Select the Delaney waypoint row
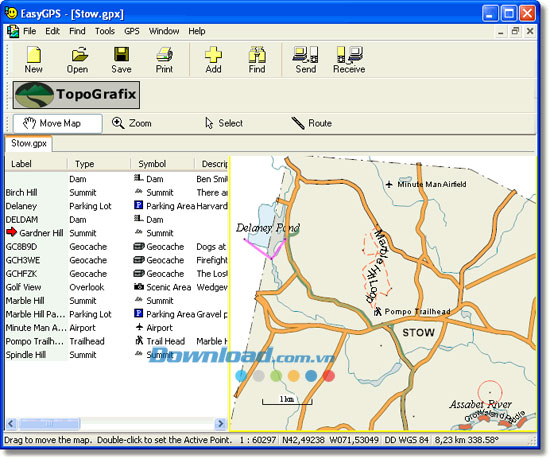This screenshot has width=550, height=459. (x=117, y=206)
